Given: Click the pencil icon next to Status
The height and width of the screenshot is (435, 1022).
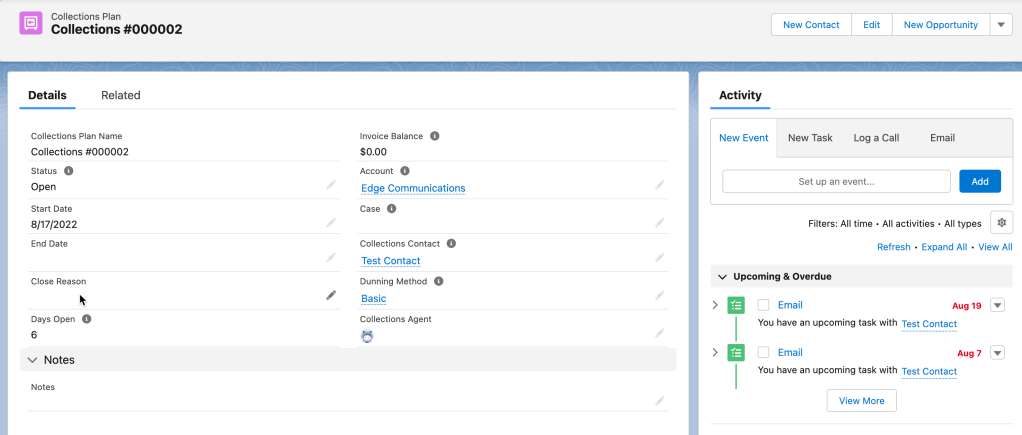Looking at the screenshot, I should (x=331, y=186).
